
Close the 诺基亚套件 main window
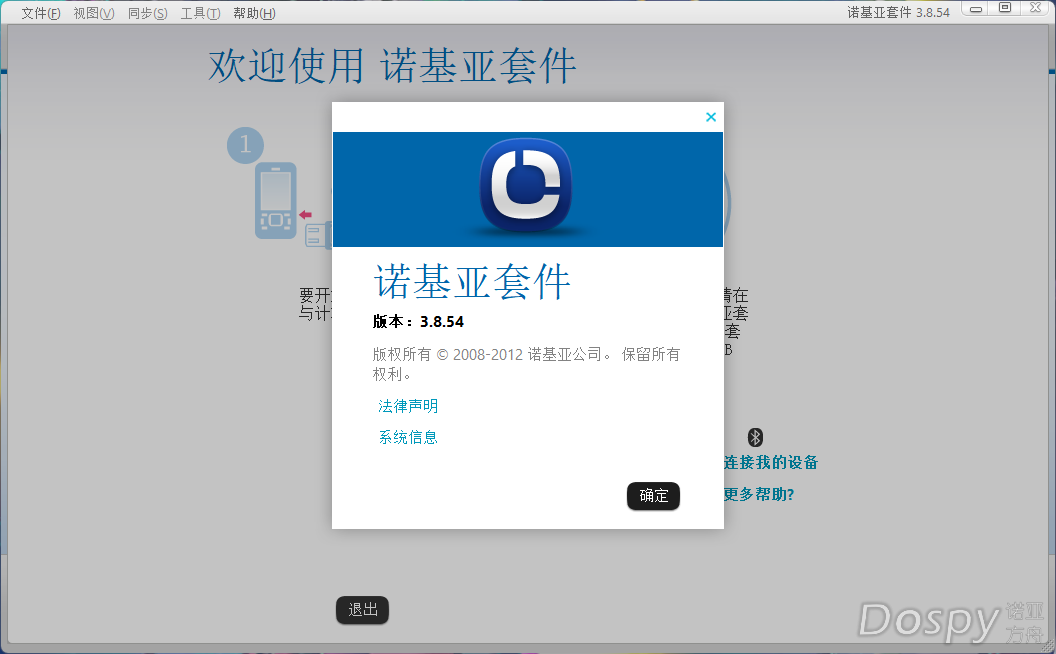pyautogui.click(x=1036, y=8)
